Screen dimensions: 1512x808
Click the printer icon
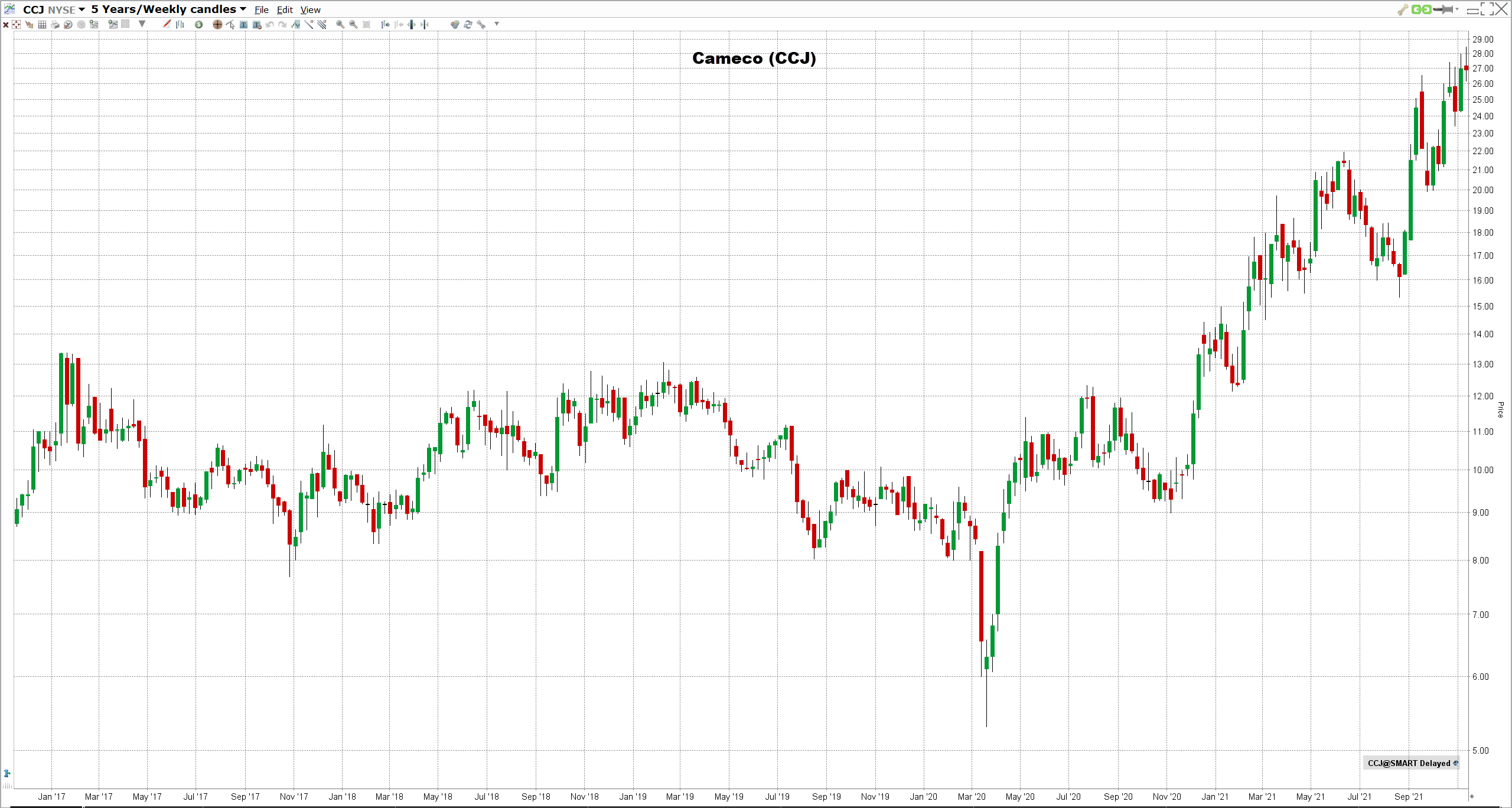pyautogui.click(x=55, y=24)
